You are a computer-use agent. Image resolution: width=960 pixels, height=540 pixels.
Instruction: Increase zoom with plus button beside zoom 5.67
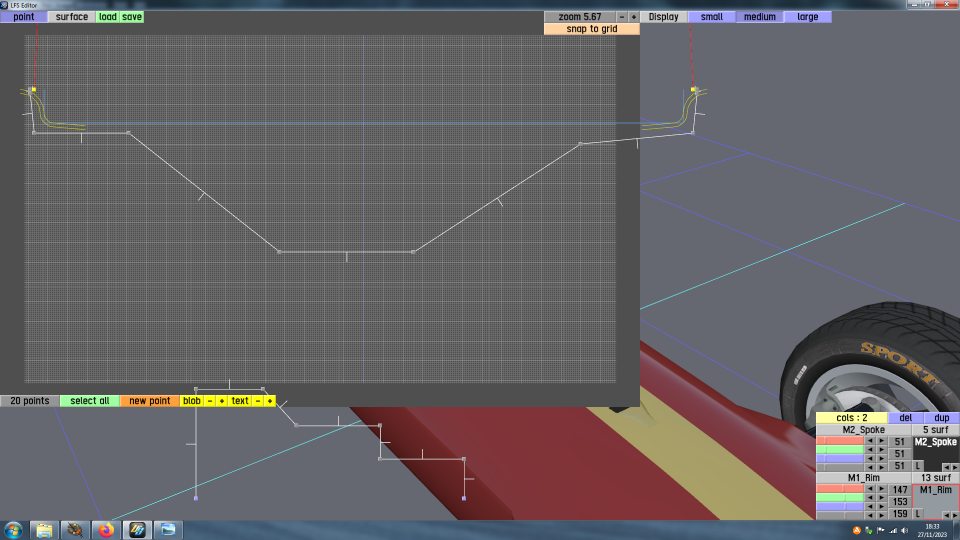(x=634, y=17)
